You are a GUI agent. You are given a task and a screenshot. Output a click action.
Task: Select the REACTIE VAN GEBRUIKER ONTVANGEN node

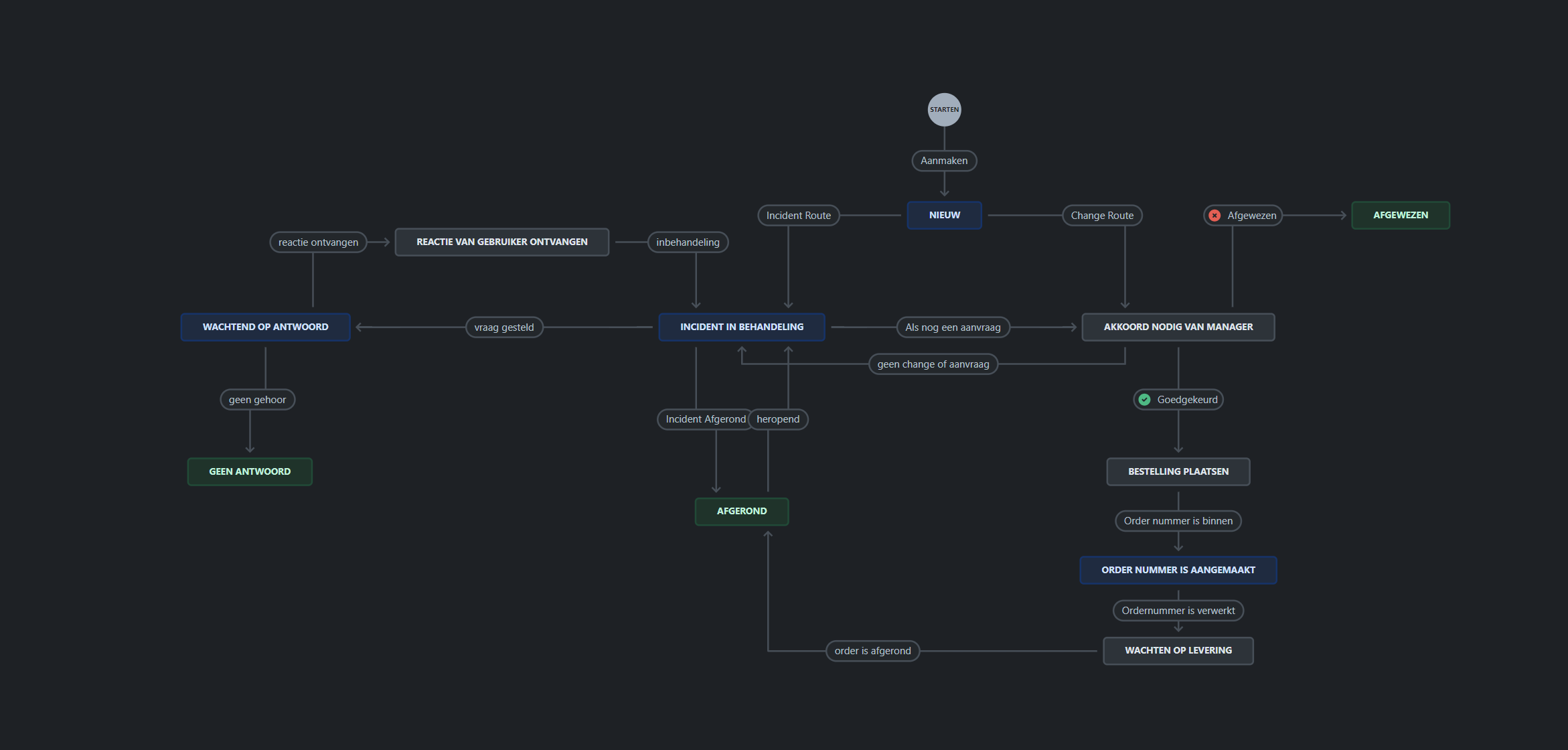501,242
